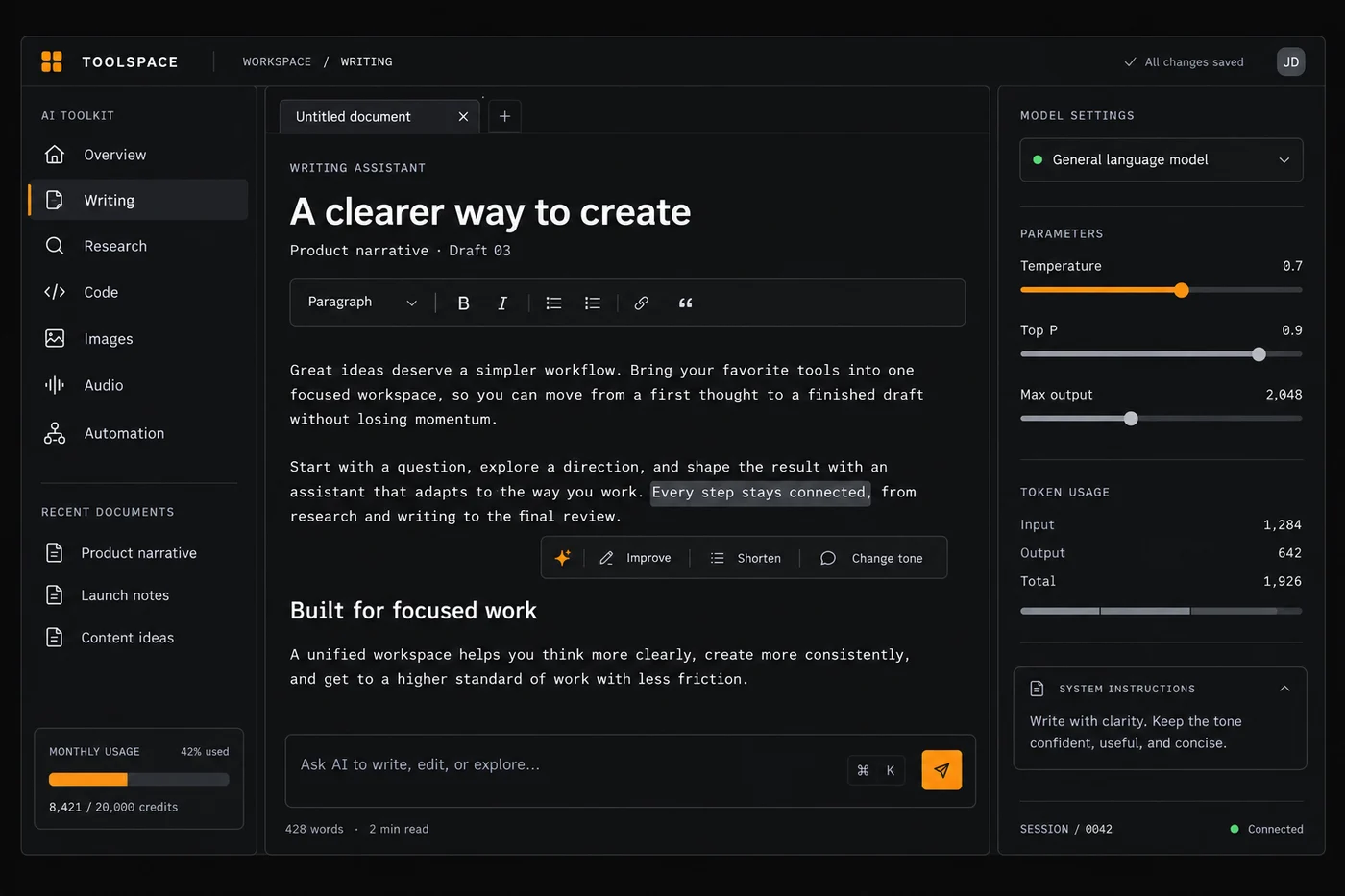The height and width of the screenshot is (896, 1345).
Task: Open the Audio tool
Action: (x=138, y=385)
